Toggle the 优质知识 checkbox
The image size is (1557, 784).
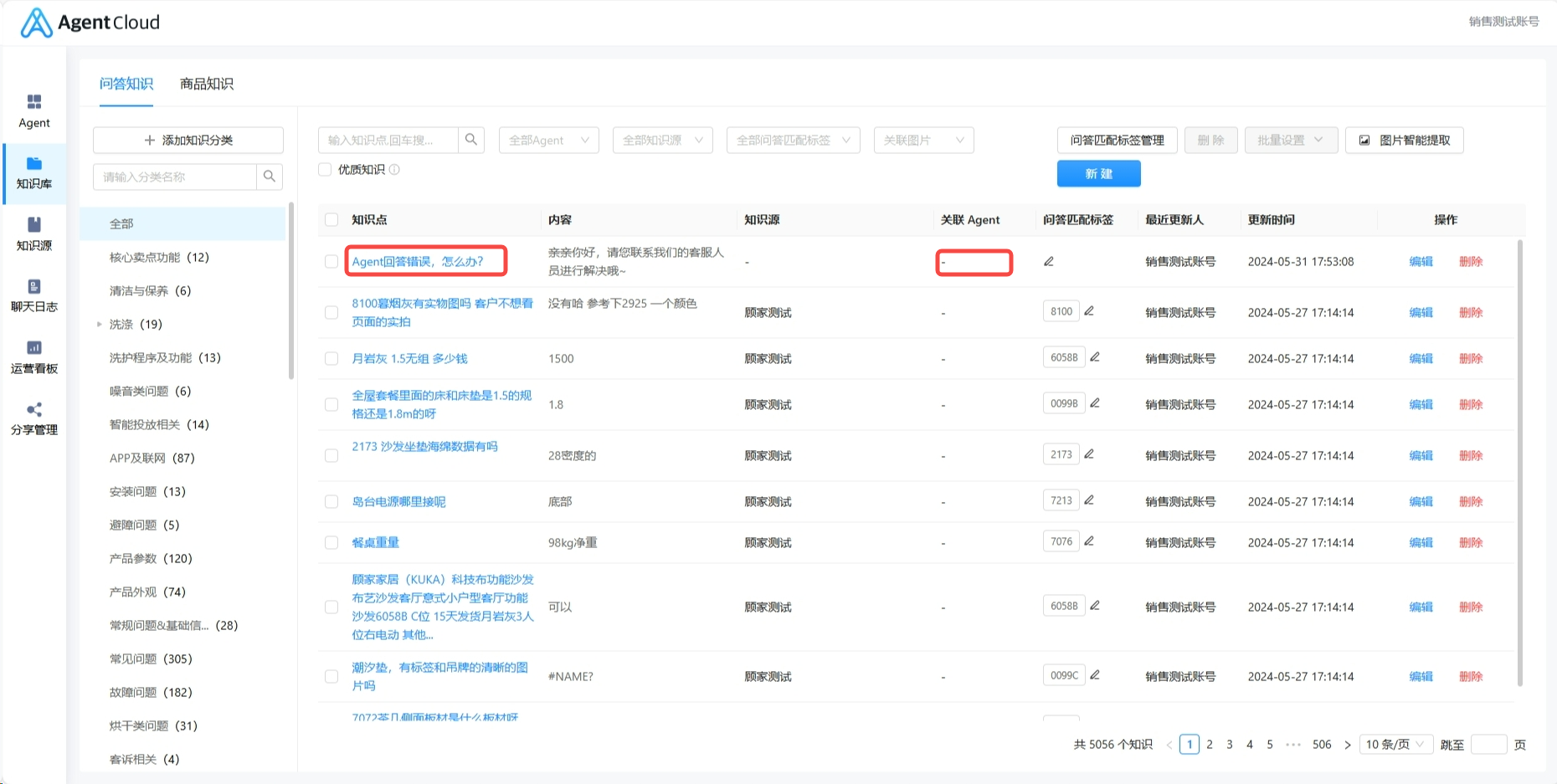click(x=325, y=170)
